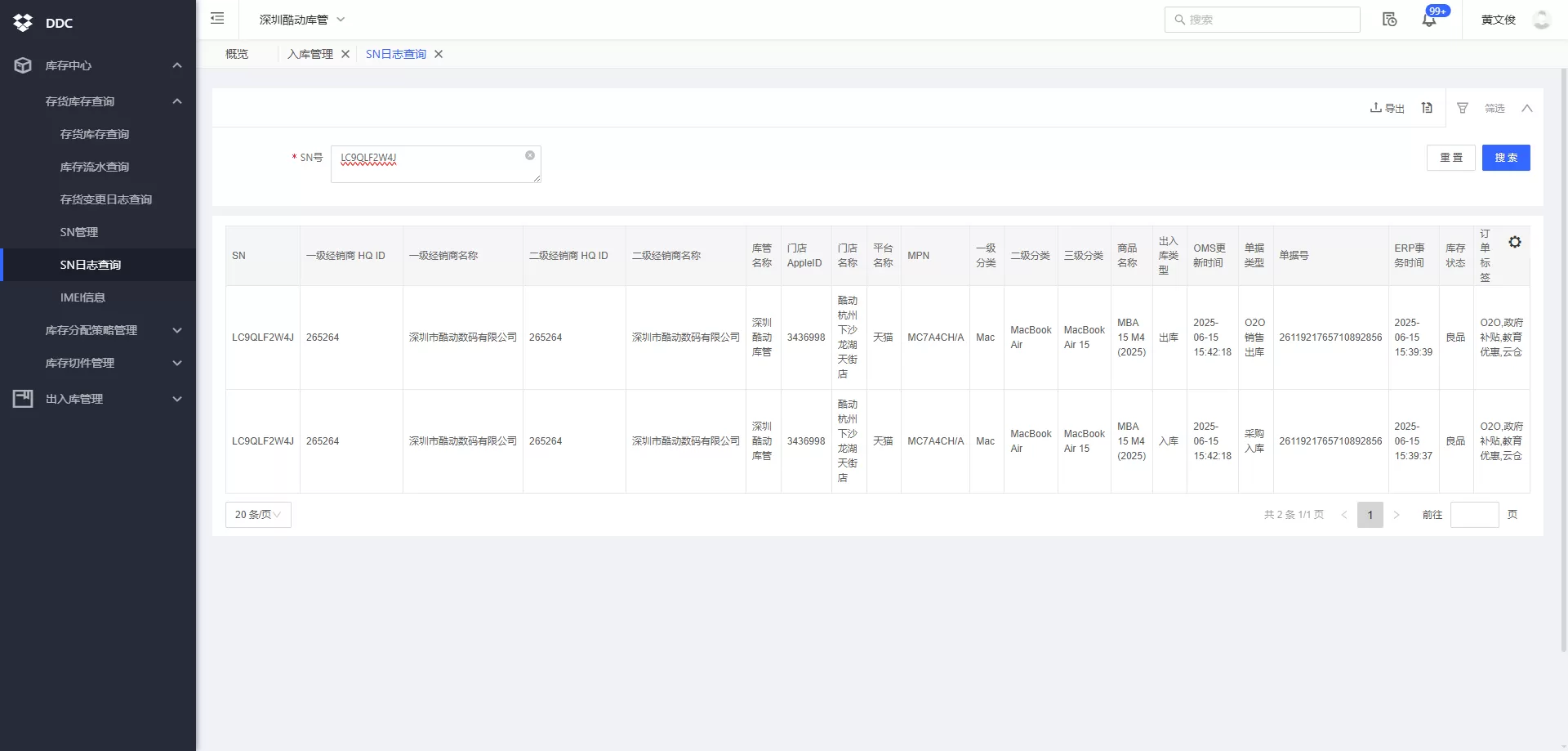Click the page jump input field
The image size is (1568, 751).
pyautogui.click(x=1473, y=515)
